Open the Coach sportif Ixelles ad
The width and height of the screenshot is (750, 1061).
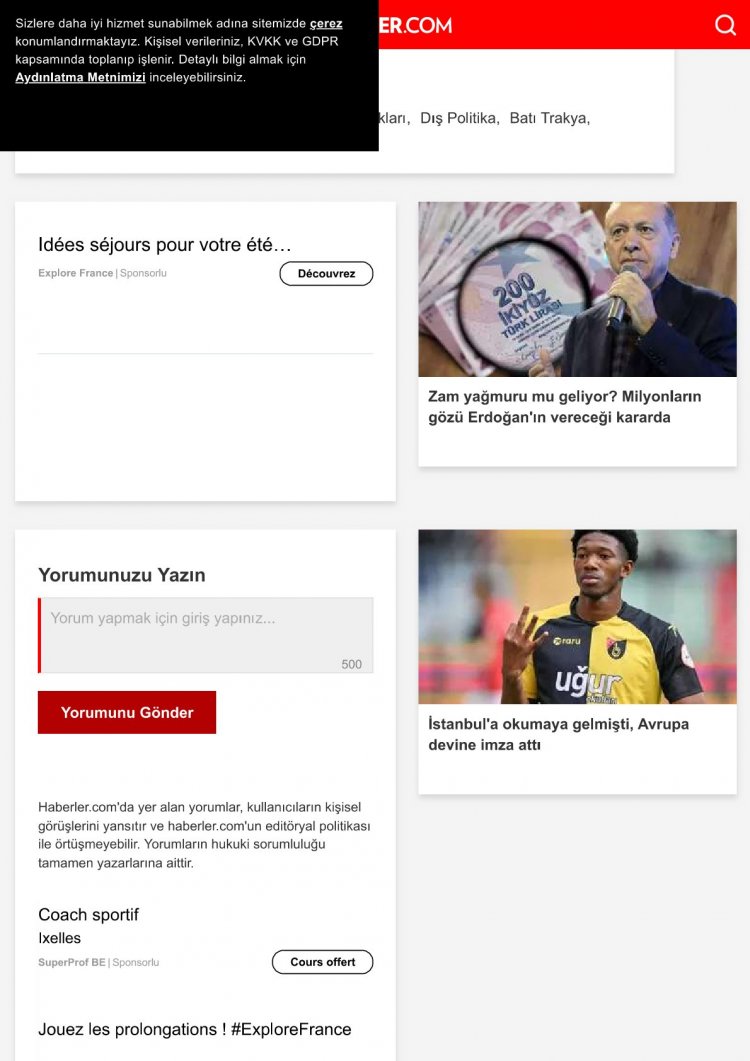88,926
